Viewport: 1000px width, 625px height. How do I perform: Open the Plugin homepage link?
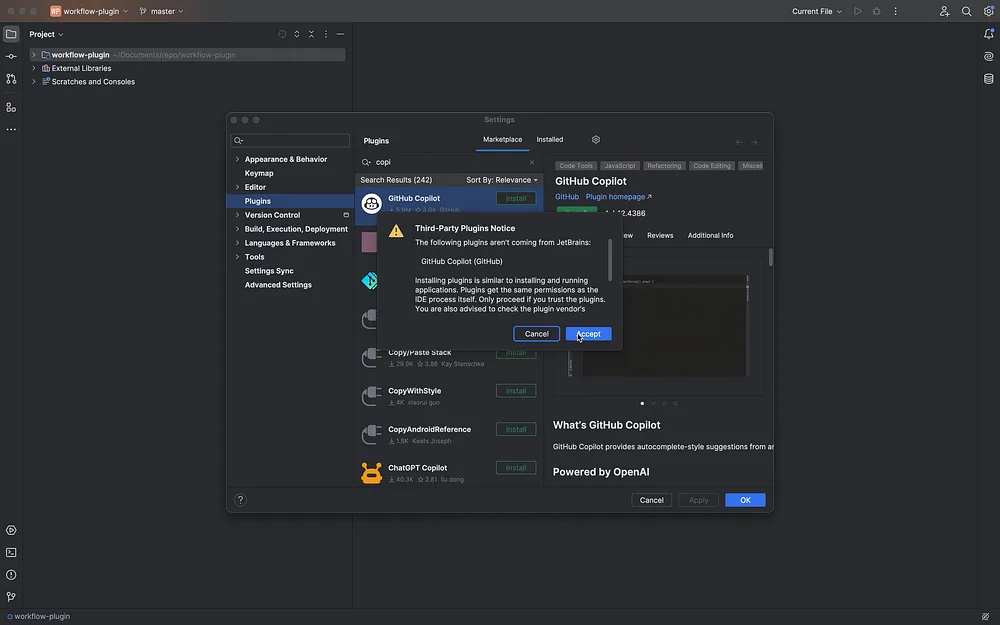[x=618, y=197]
